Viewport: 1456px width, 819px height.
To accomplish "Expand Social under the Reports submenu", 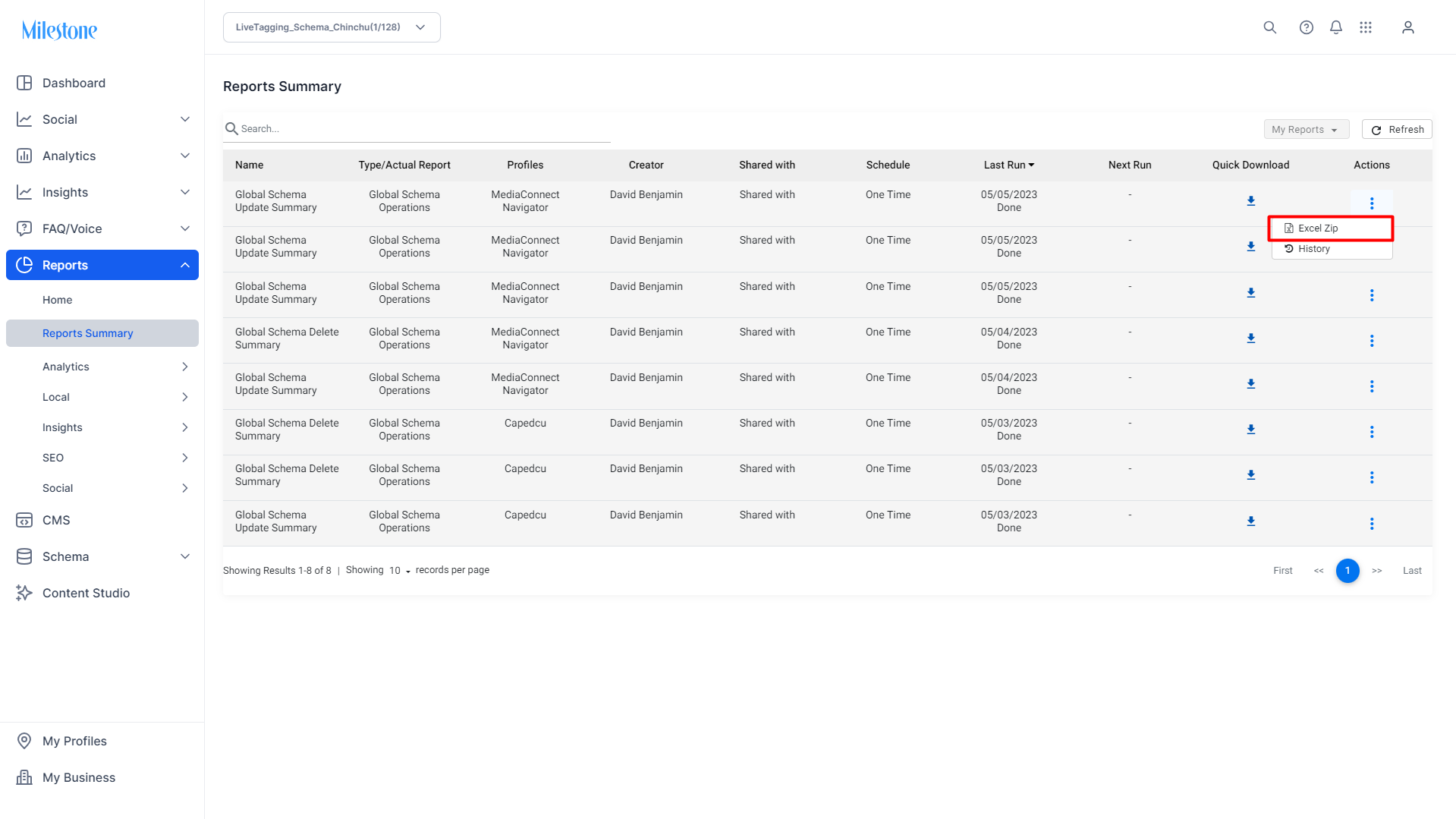I will click(x=185, y=488).
